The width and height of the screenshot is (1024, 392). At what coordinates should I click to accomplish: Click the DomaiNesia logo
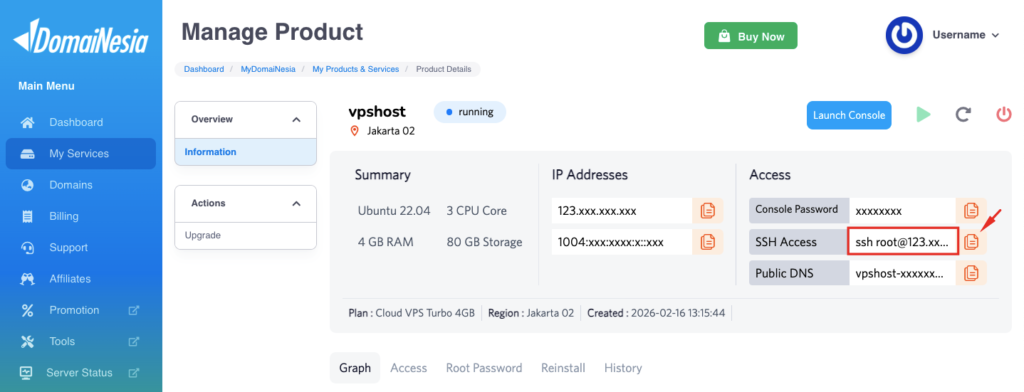pos(81,37)
